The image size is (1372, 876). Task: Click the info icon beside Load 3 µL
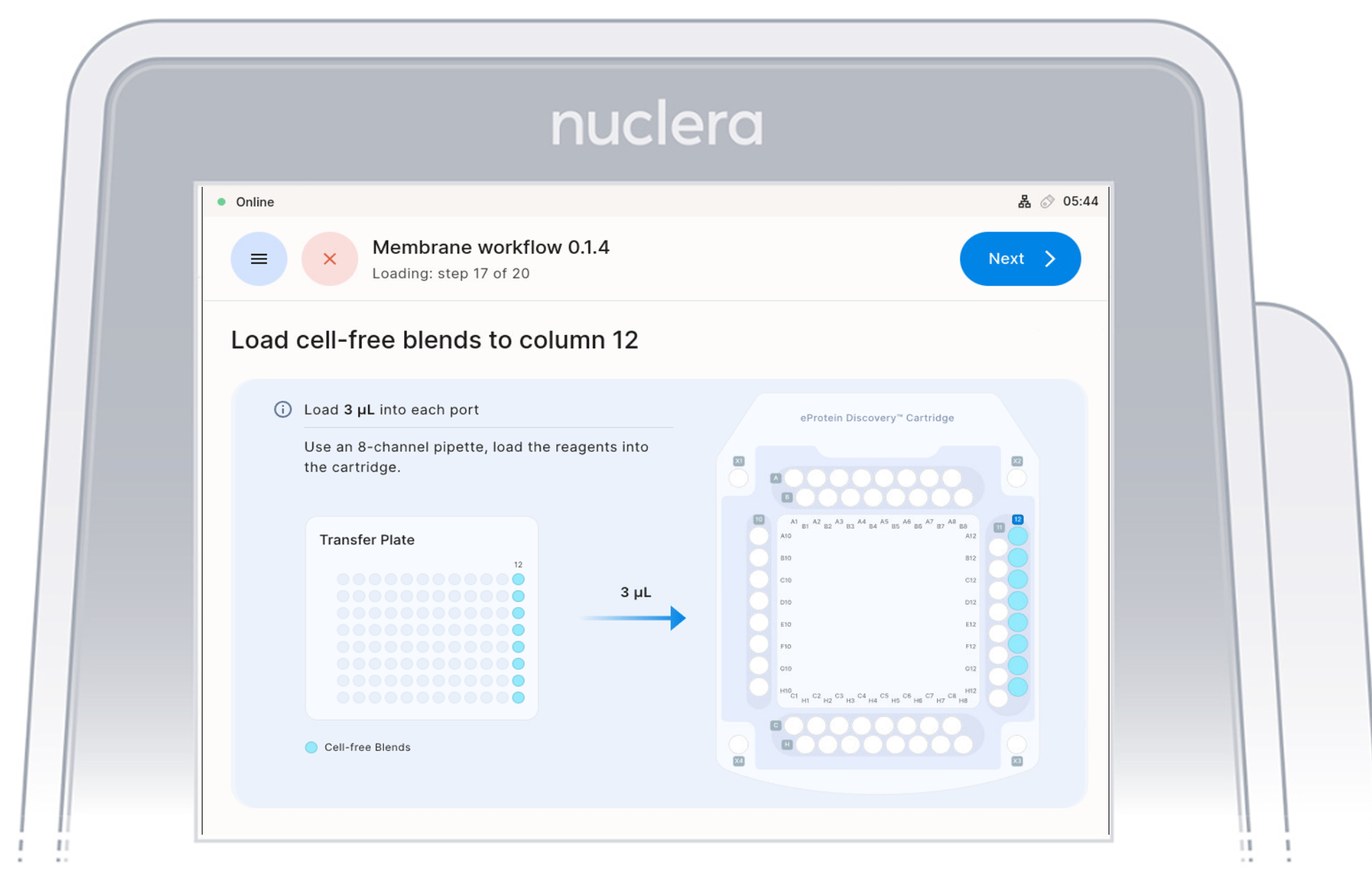(x=283, y=409)
